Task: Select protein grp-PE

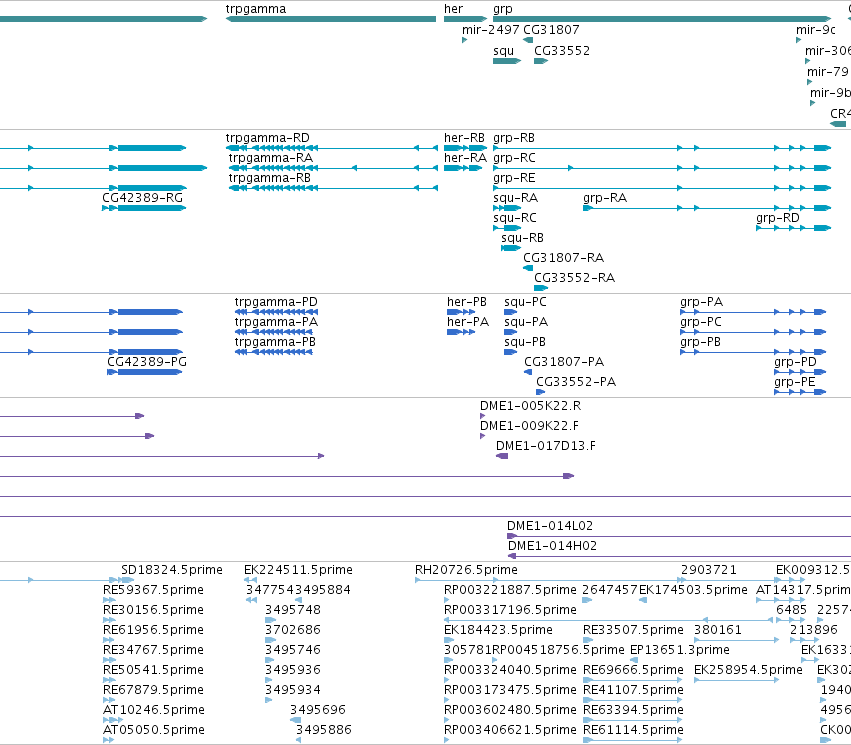Action: tap(800, 392)
